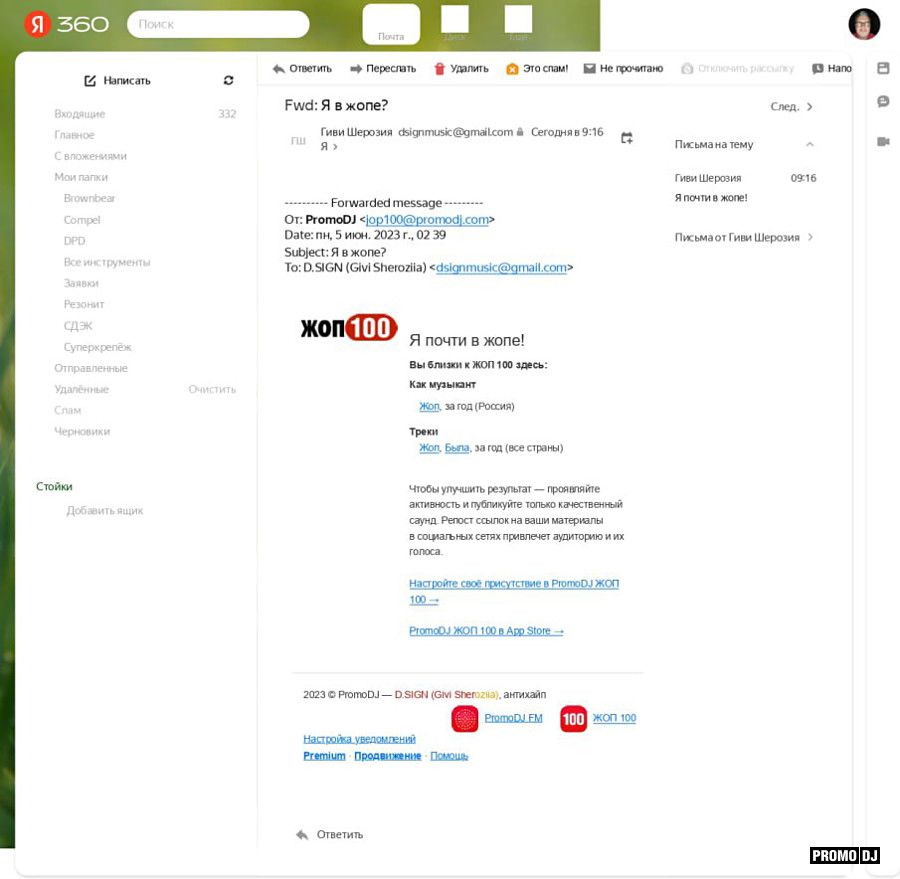Forward the email with Переслать
Image resolution: width=900 pixels, height=879 pixels.
tap(383, 69)
